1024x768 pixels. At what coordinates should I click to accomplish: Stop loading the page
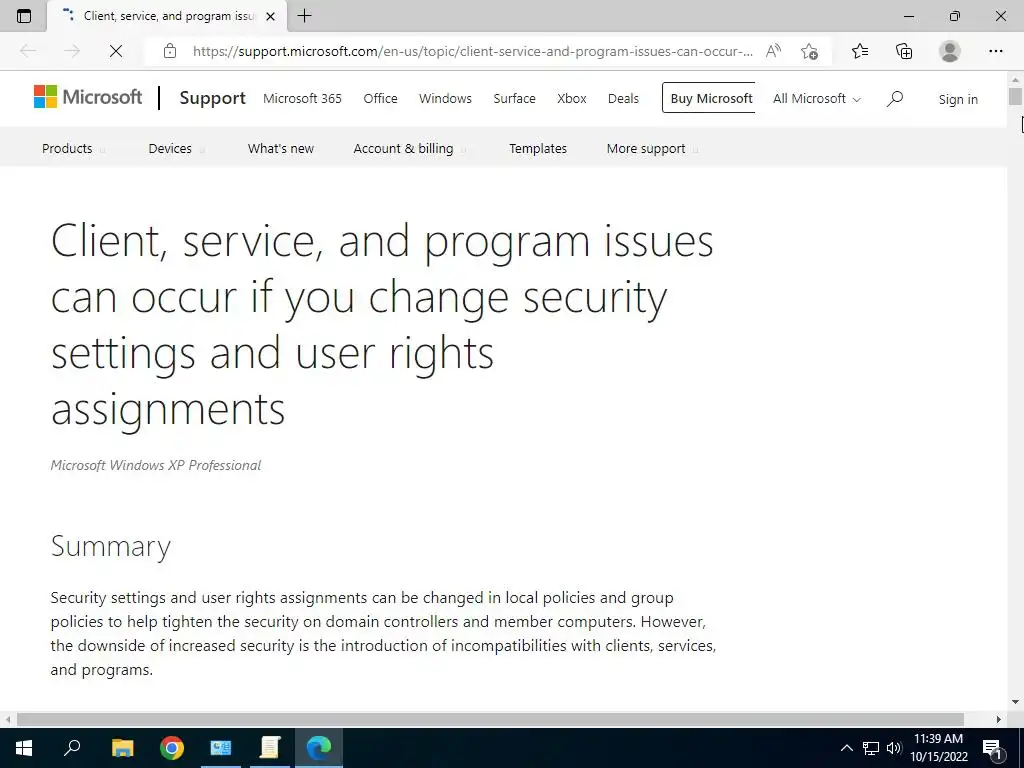(x=116, y=51)
